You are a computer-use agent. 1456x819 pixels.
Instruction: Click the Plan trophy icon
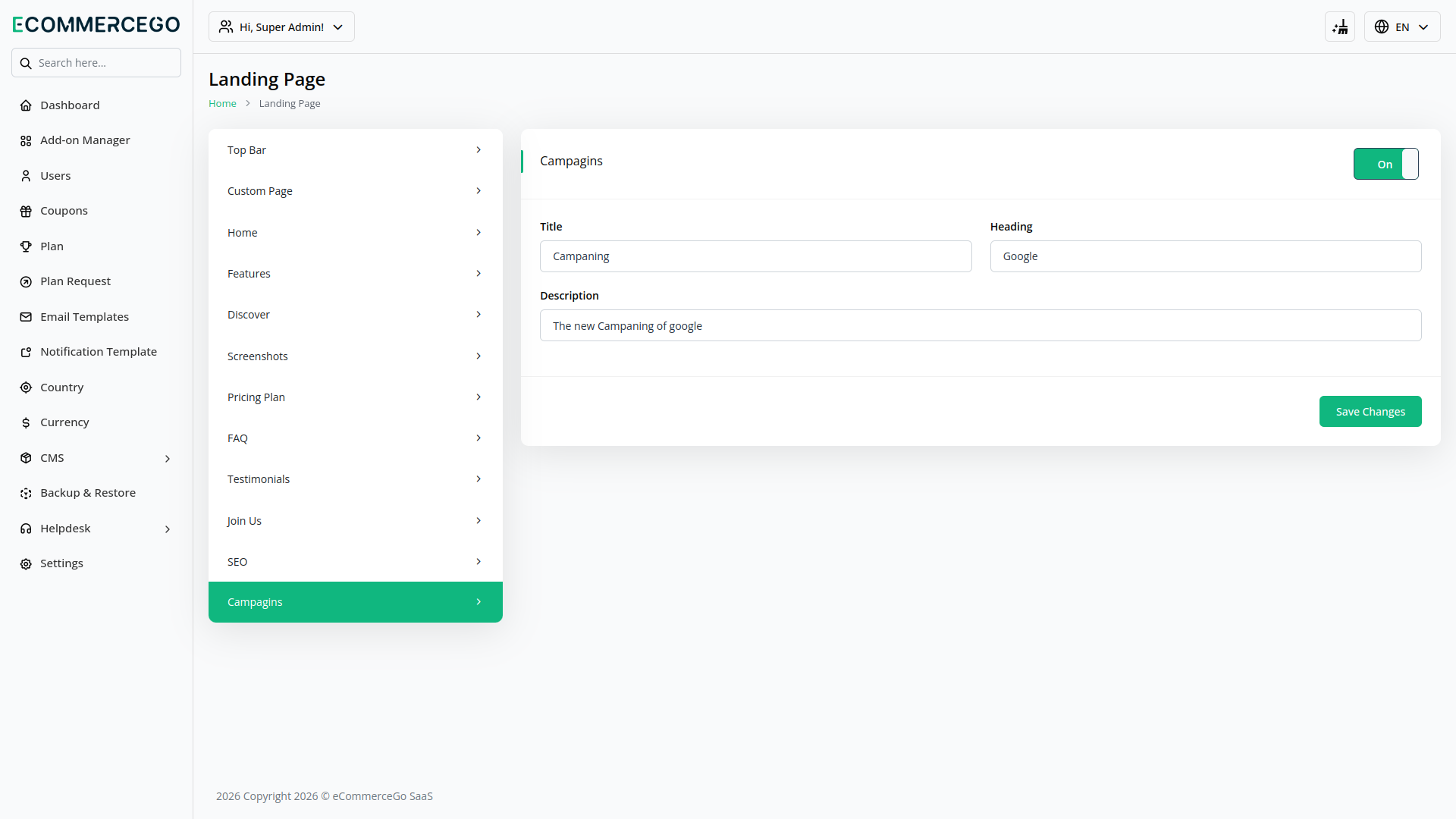(x=26, y=246)
